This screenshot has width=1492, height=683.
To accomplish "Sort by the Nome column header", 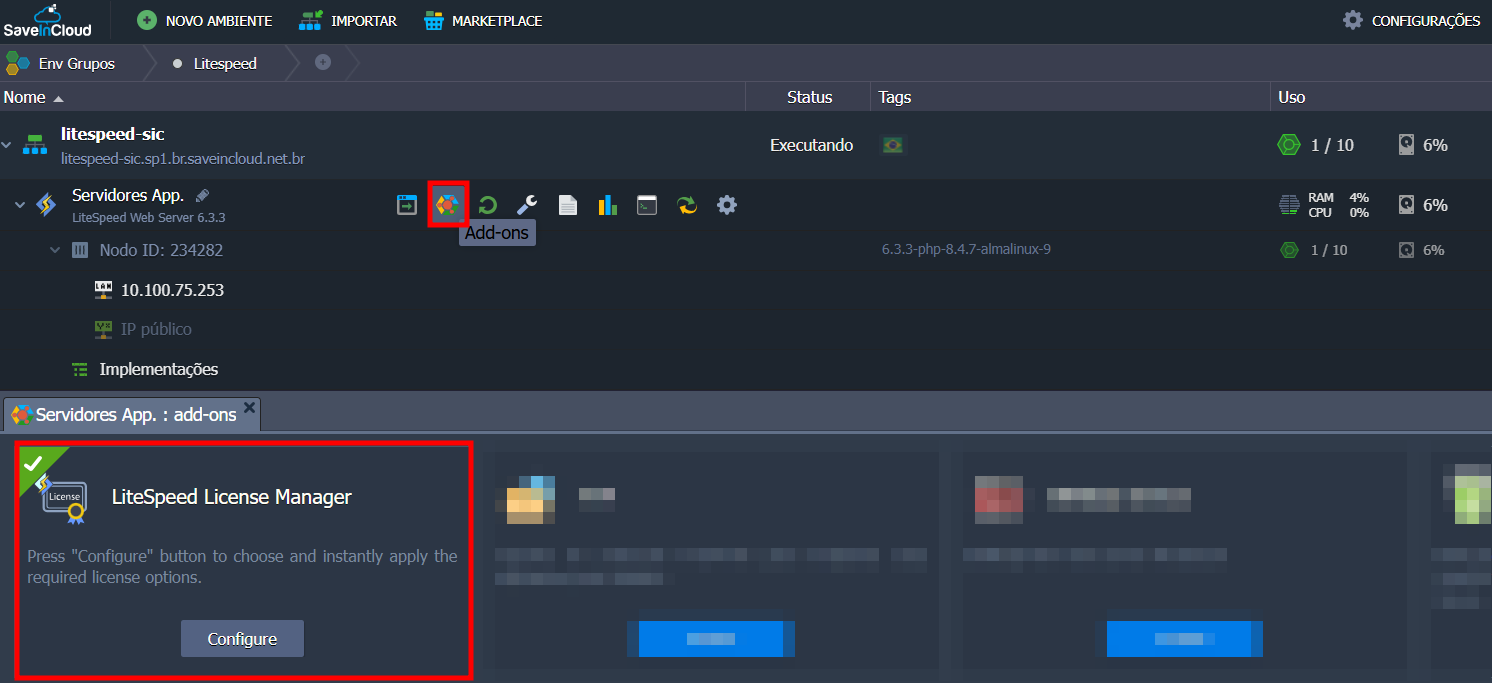I will (x=25, y=97).
